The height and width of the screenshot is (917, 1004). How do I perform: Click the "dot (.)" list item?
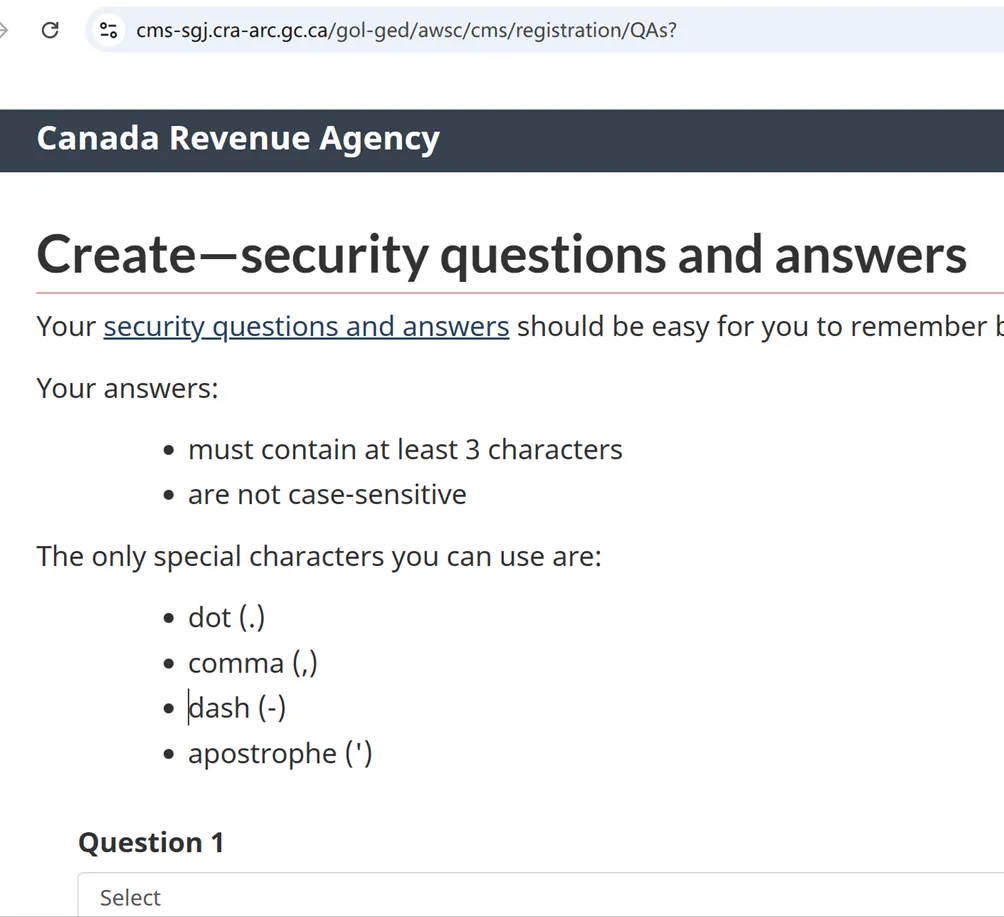tap(226, 617)
